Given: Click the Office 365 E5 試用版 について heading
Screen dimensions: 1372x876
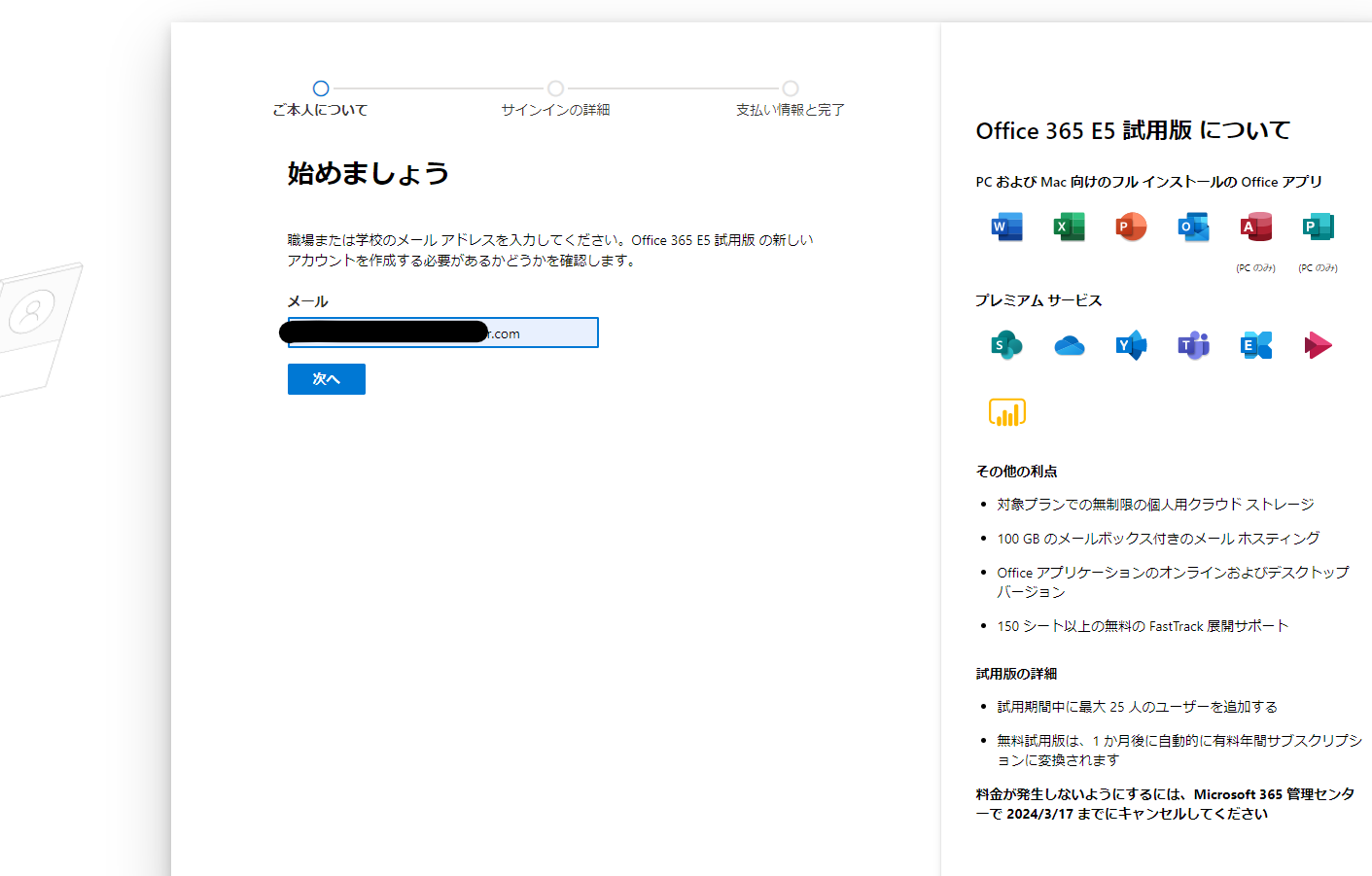Looking at the screenshot, I should 1133,130.
